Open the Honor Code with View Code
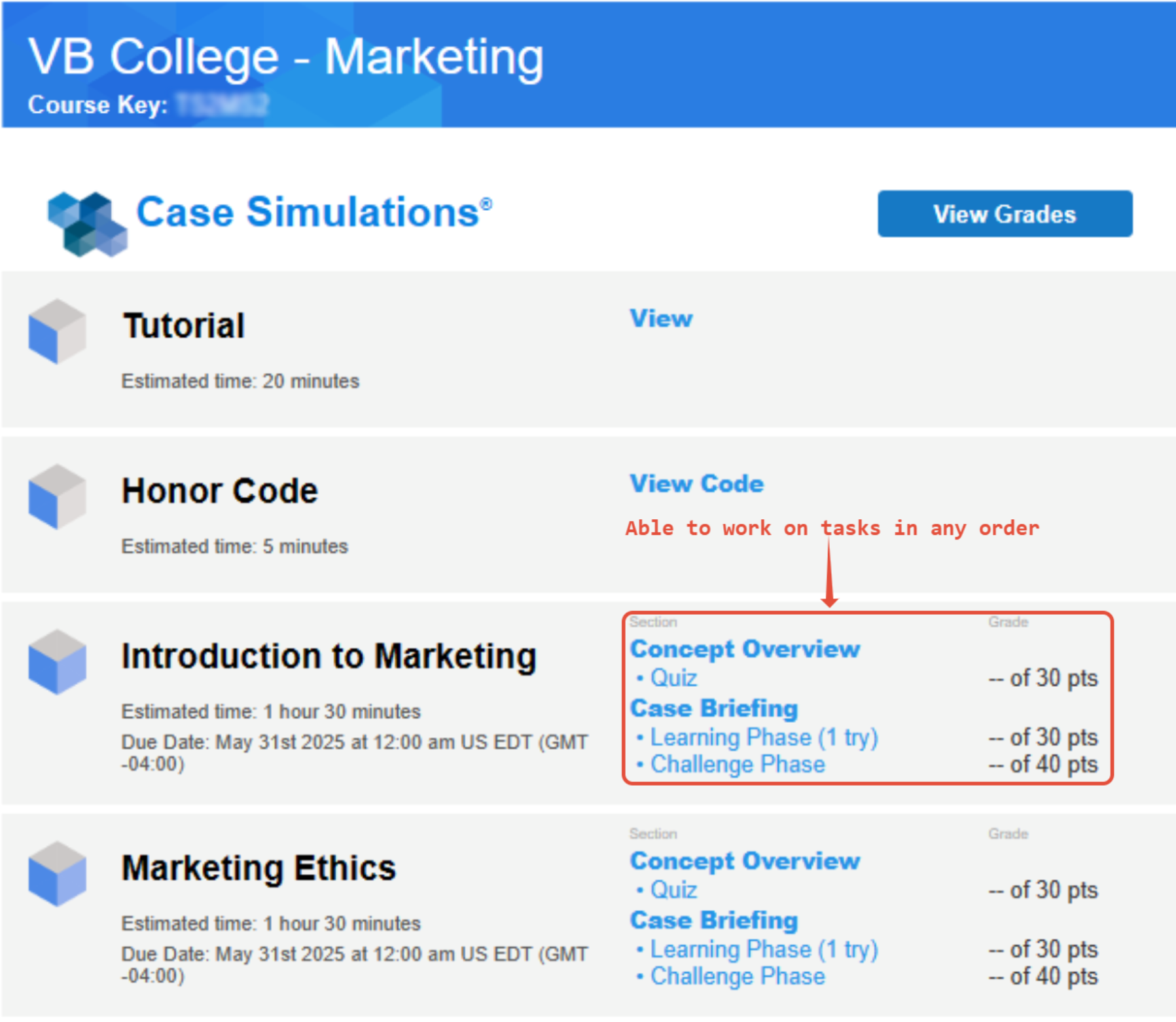 (696, 484)
